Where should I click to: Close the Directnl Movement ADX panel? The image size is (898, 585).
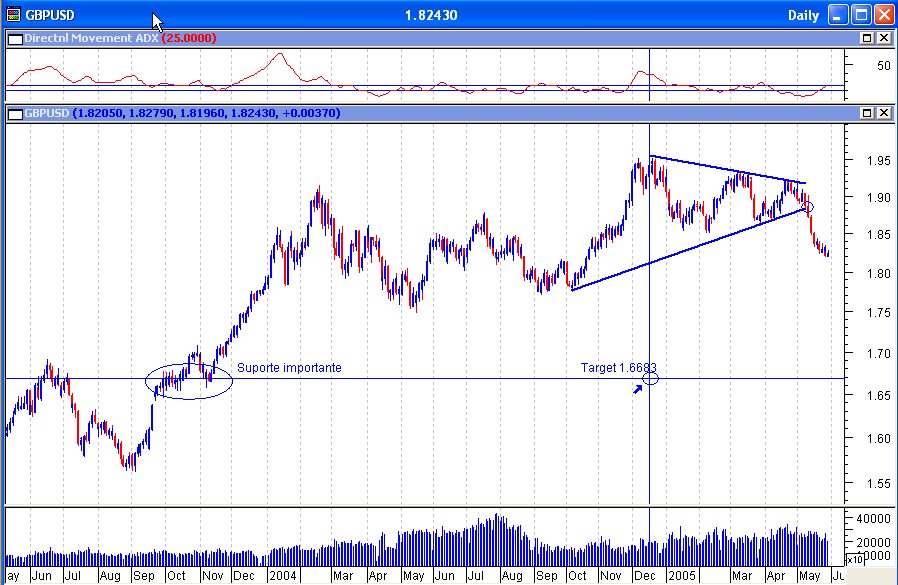click(x=883, y=39)
